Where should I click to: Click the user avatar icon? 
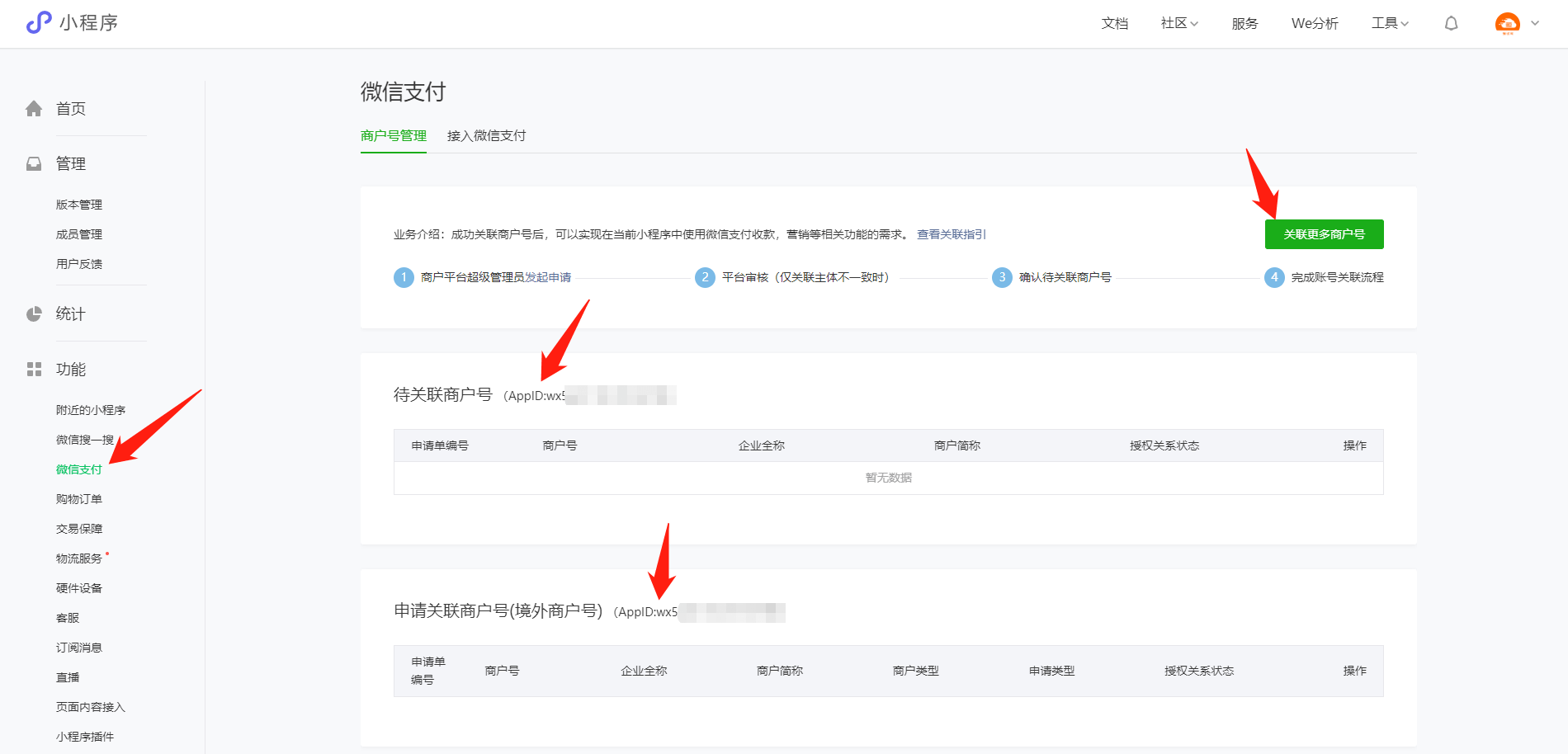click(x=1507, y=23)
